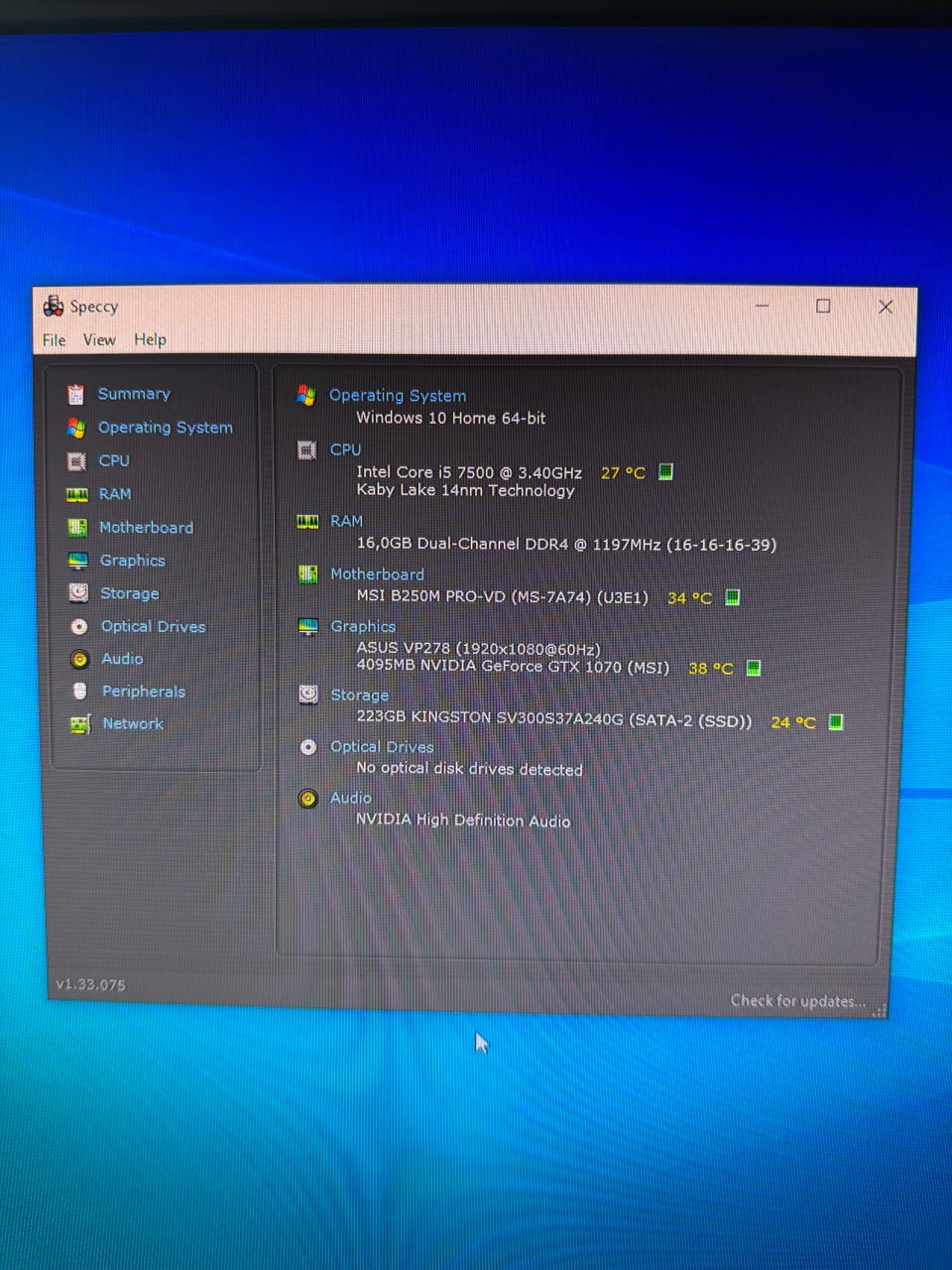
Task: Select Optical Drives in the sidebar
Action: pyautogui.click(x=154, y=627)
